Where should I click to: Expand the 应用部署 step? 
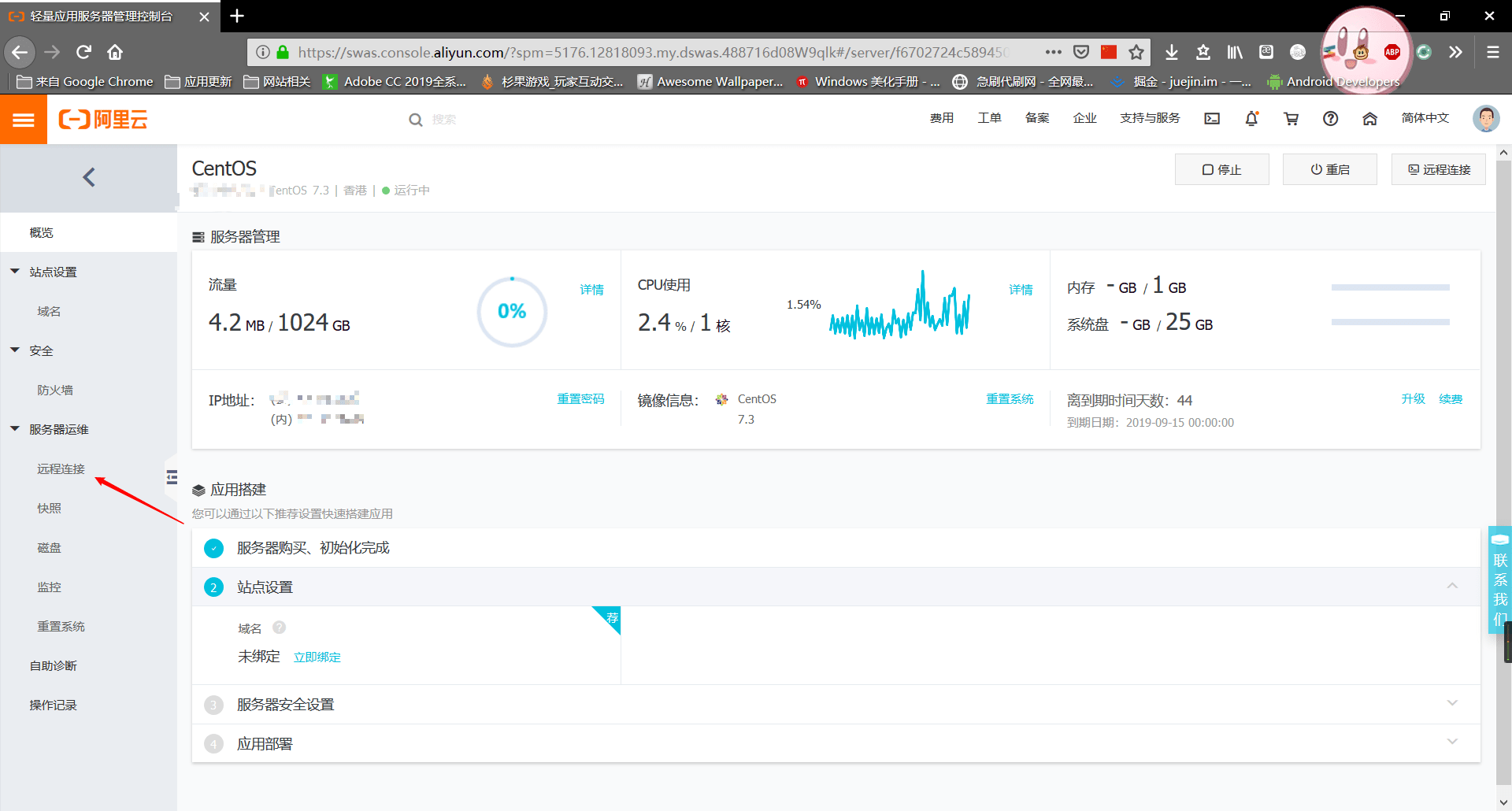(1452, 742)
